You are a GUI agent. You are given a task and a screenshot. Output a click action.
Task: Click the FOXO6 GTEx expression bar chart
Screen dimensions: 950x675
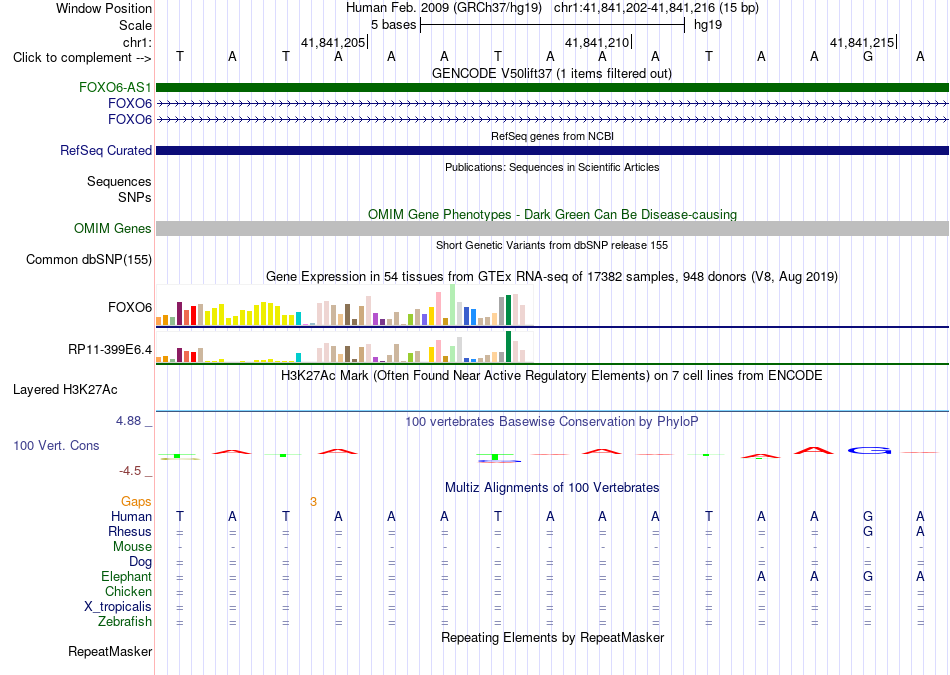coord(344,305)
